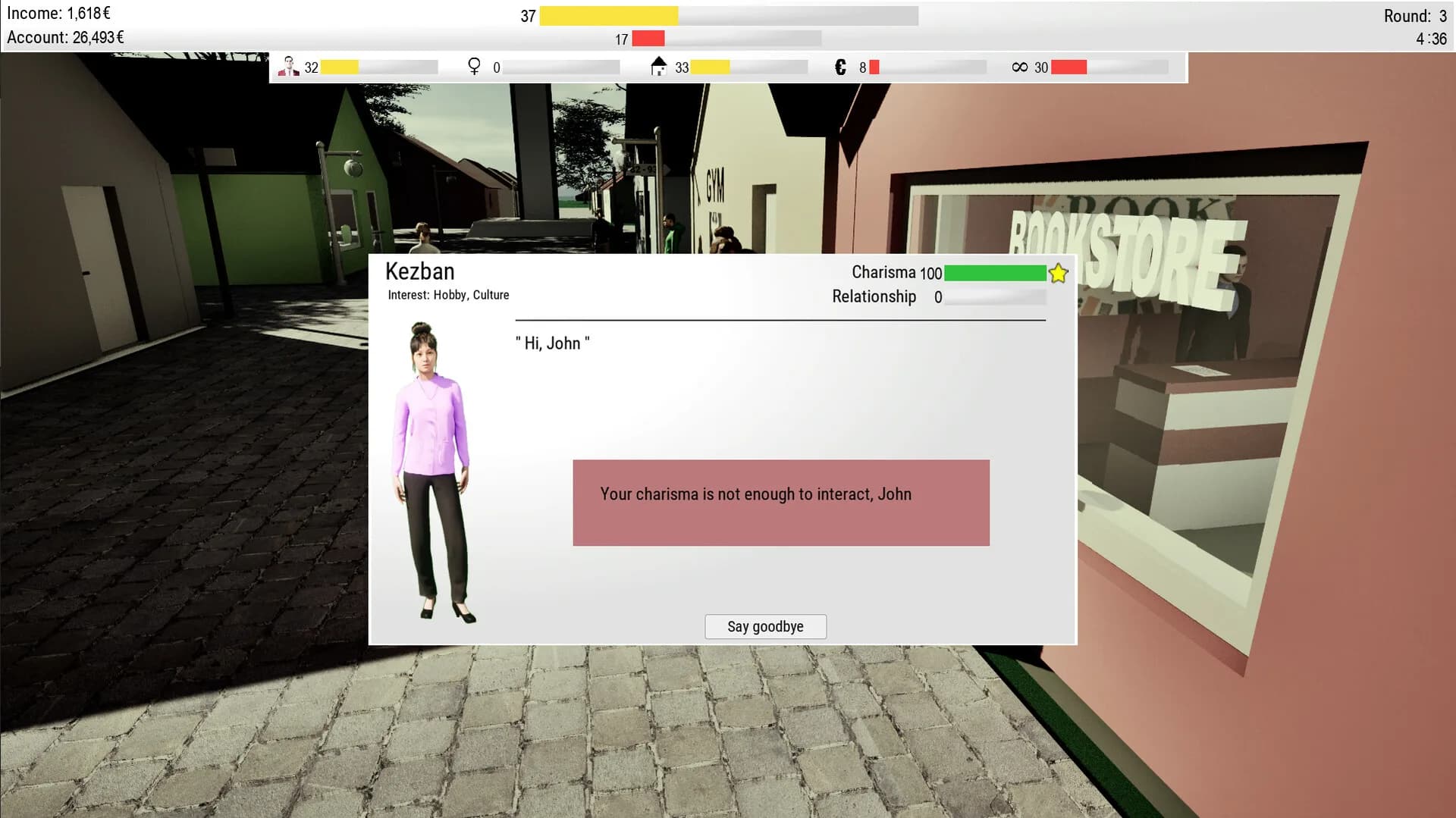This screenshot has height=818, width=1456.
Task: Click the Interest: Hobby, Culture label
Action: coord(448,295)
